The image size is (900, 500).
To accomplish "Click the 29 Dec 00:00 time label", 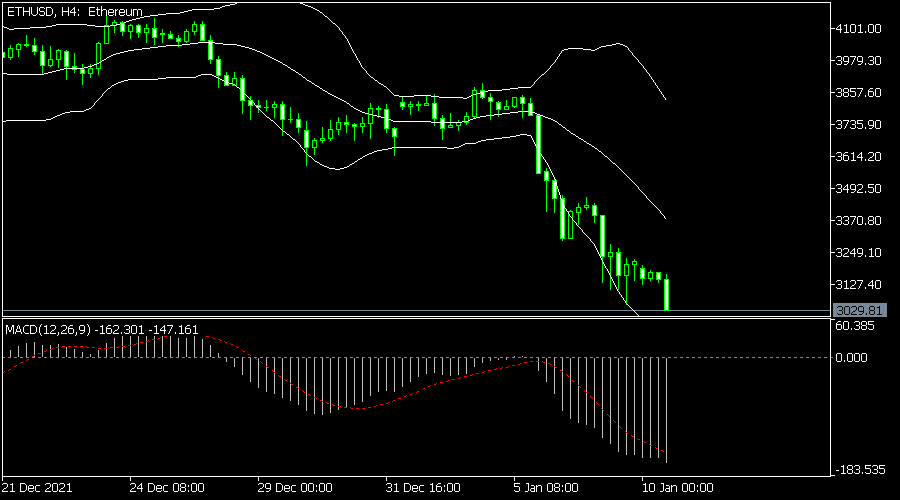I will (x=294, y=488).
